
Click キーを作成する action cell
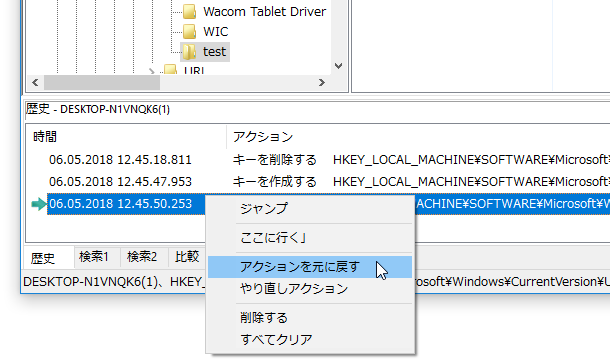click(x=274, y=182)
